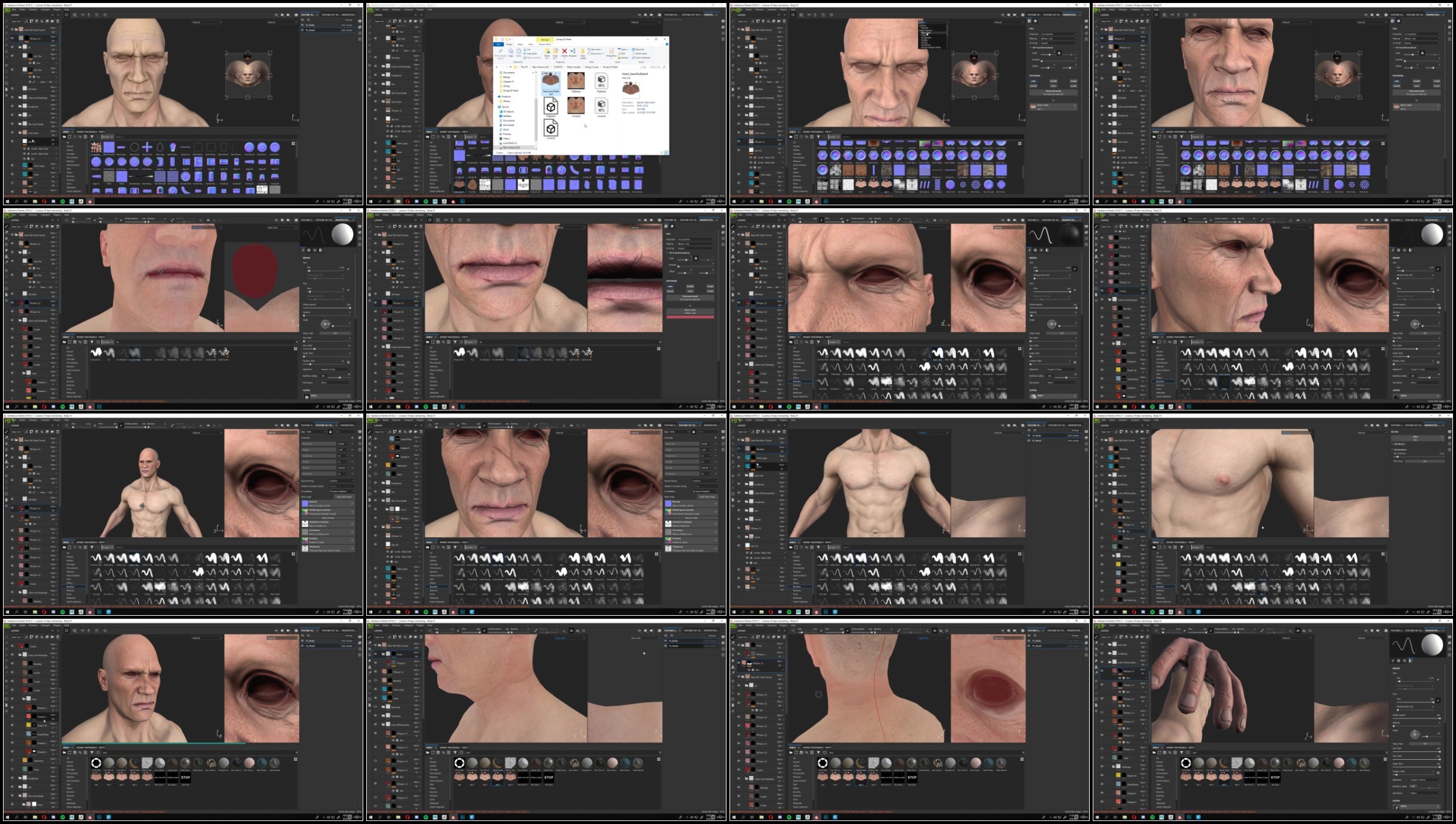
Task: Click the Copy icon in File Explorer's Clipboard group
Action: (x=511, y=52)
